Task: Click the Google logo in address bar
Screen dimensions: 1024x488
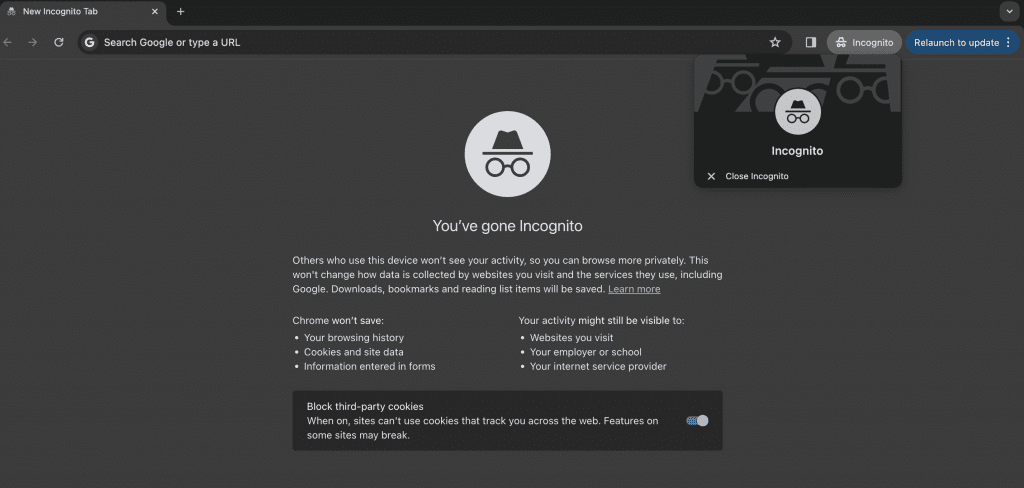Action: point(90,42)
